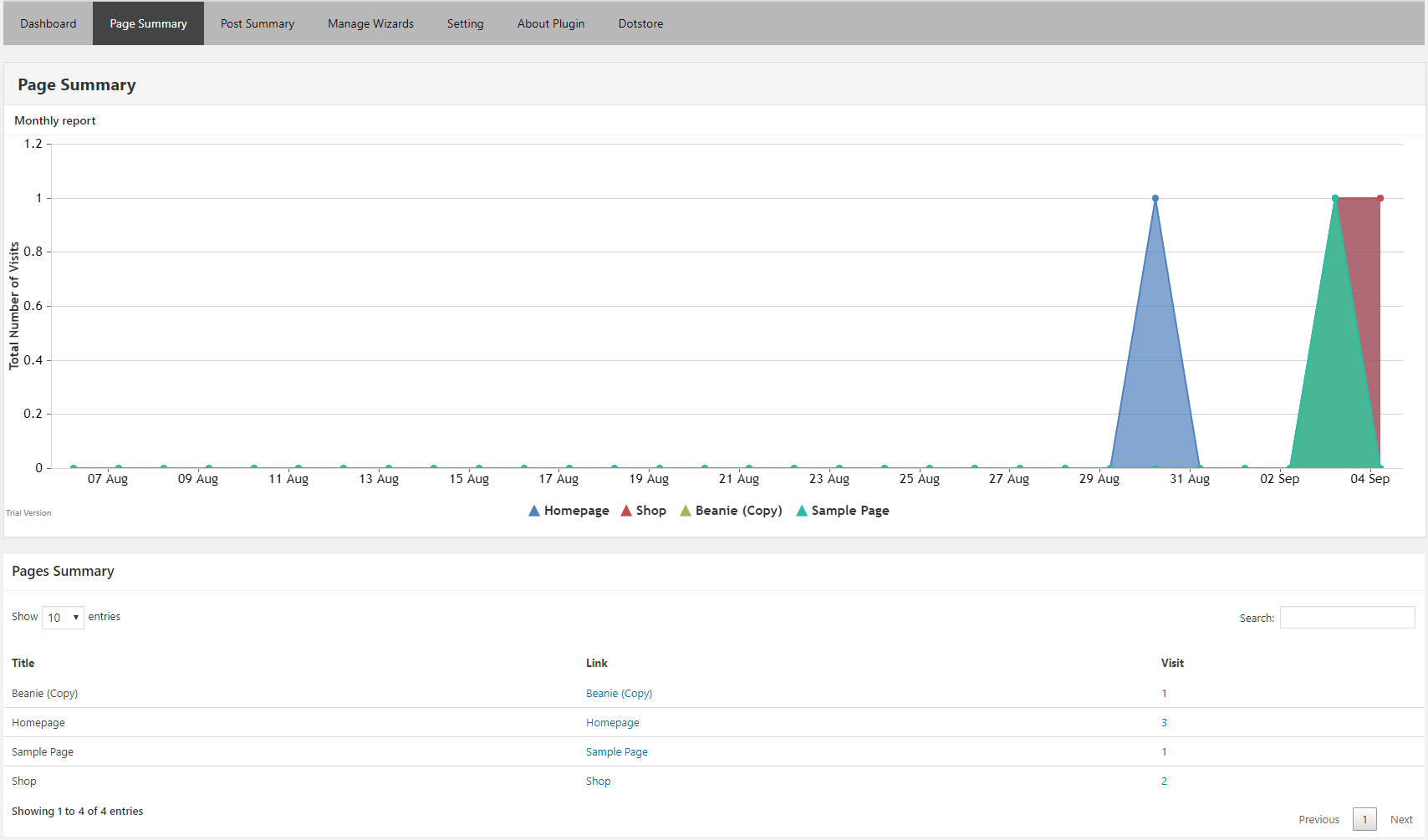Go to Previous page of entries
This screenshot has width=1428, height=840.
coord(1318,820)
